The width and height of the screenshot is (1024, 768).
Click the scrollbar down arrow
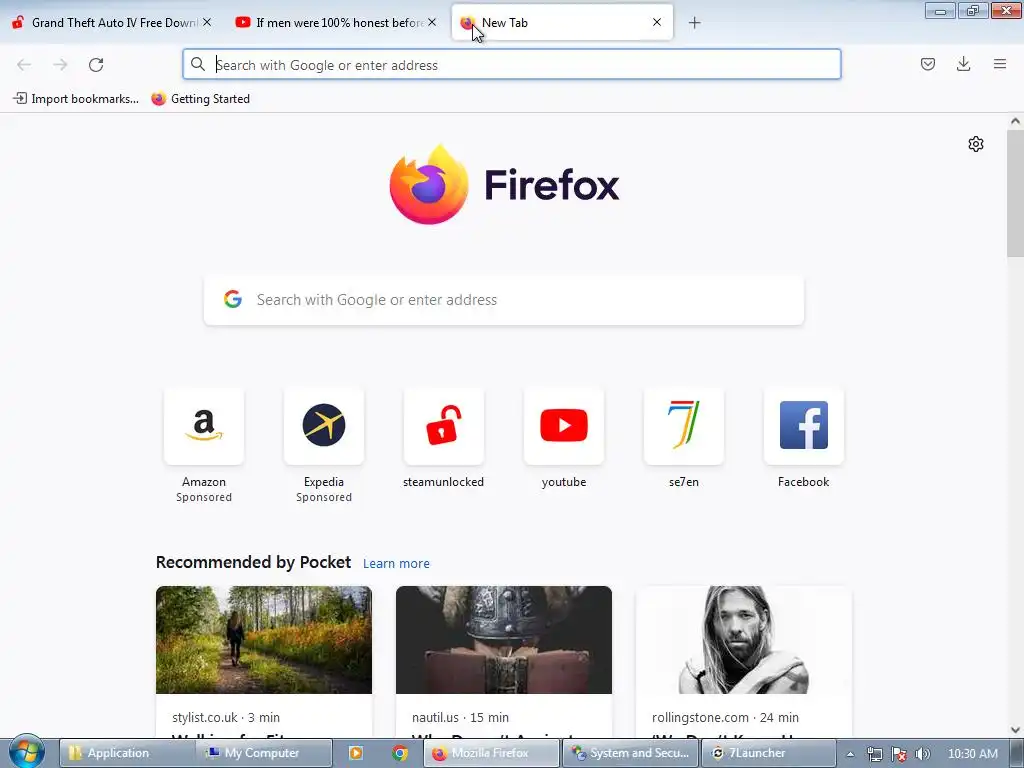[x=1015, y=730]
